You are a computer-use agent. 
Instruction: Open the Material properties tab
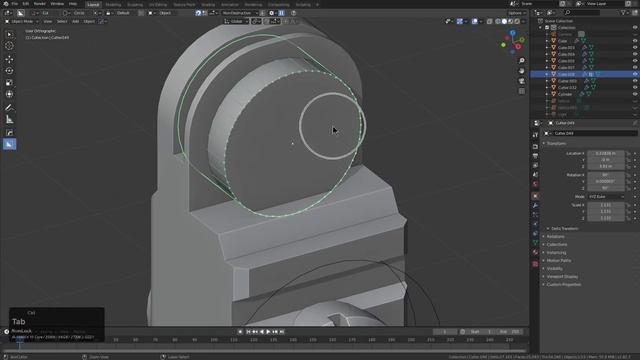(x=535, y=253)
